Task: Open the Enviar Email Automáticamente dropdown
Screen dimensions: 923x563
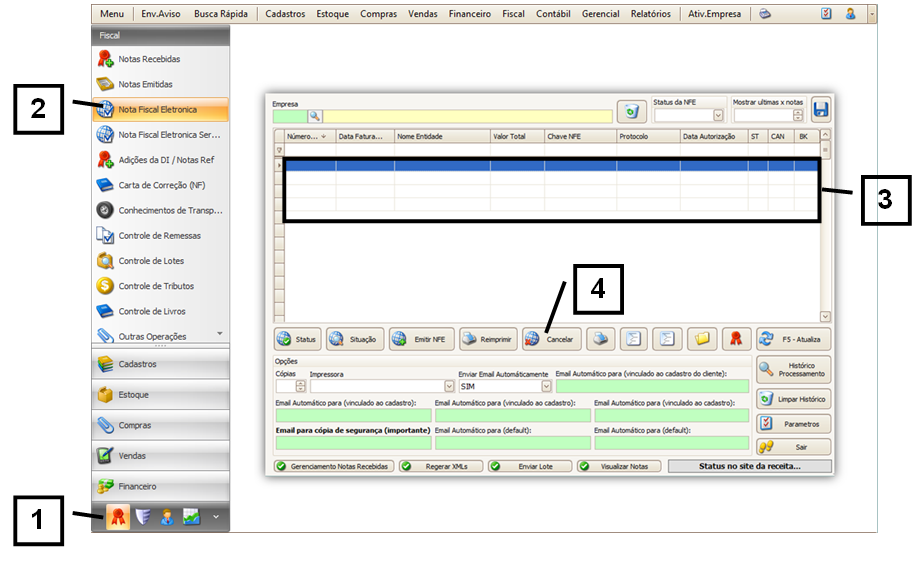Action: [x=546, y=386]
